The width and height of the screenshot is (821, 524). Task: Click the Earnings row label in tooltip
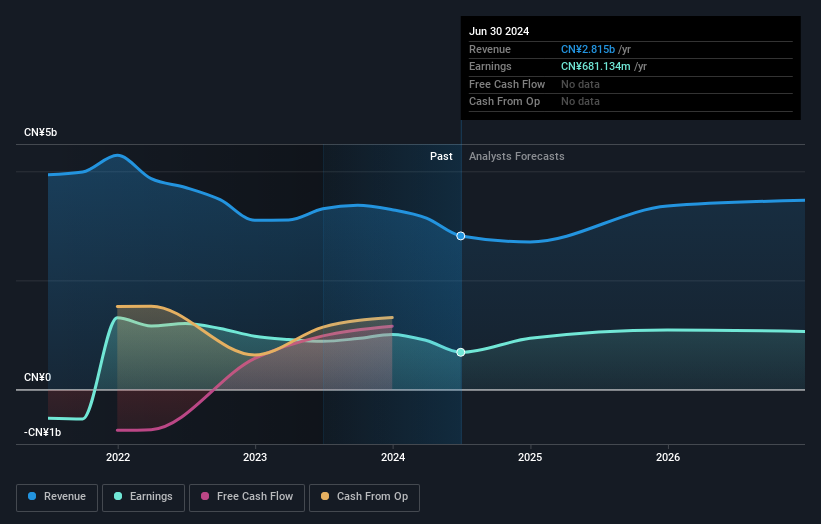[x=490, y=66]
